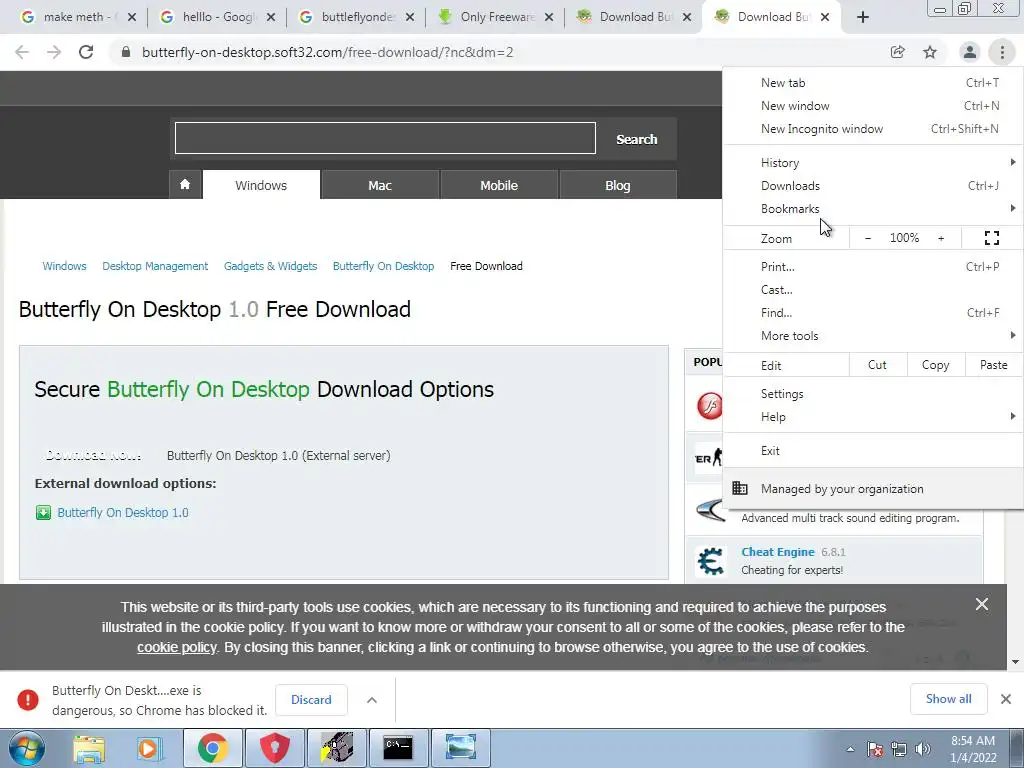Open the Cheat Engine link

778,552
